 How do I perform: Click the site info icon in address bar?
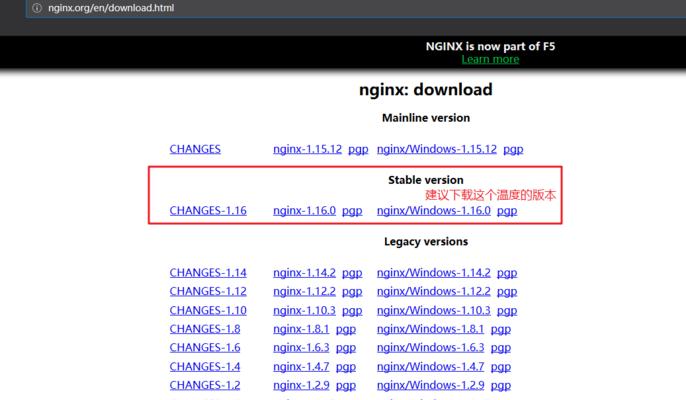37,8
